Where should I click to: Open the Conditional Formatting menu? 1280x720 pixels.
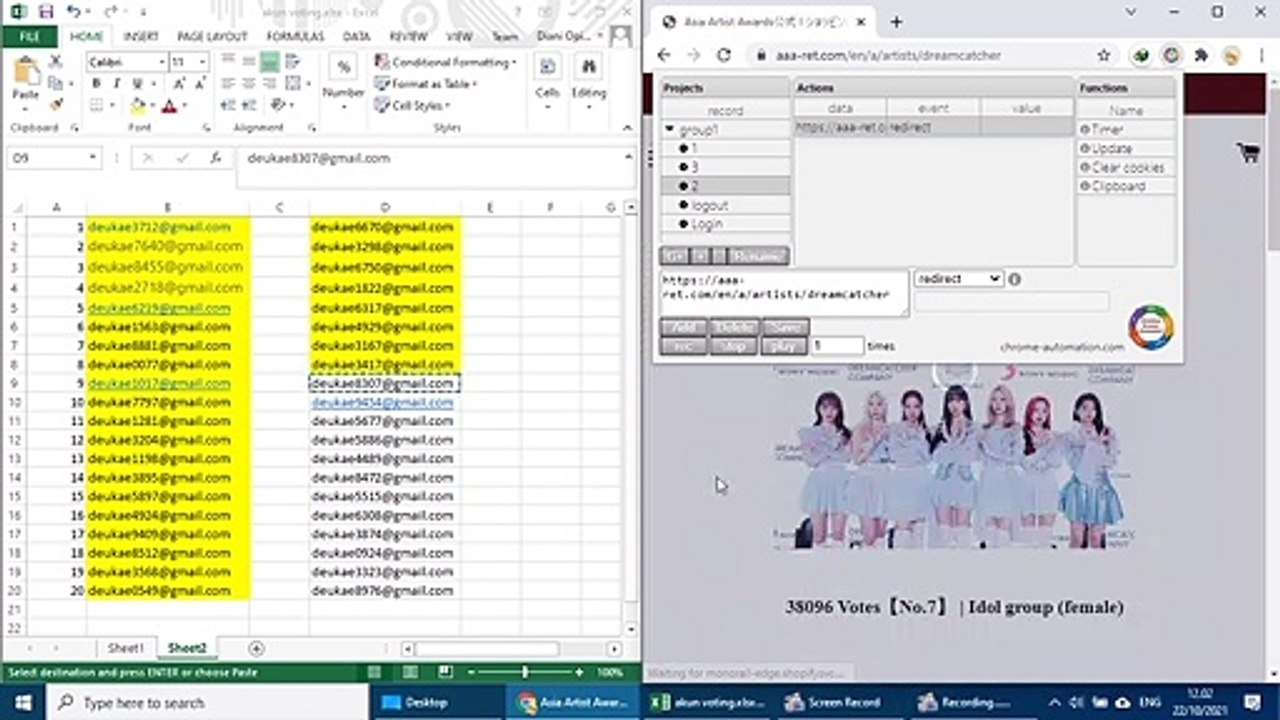coord(446,62)
